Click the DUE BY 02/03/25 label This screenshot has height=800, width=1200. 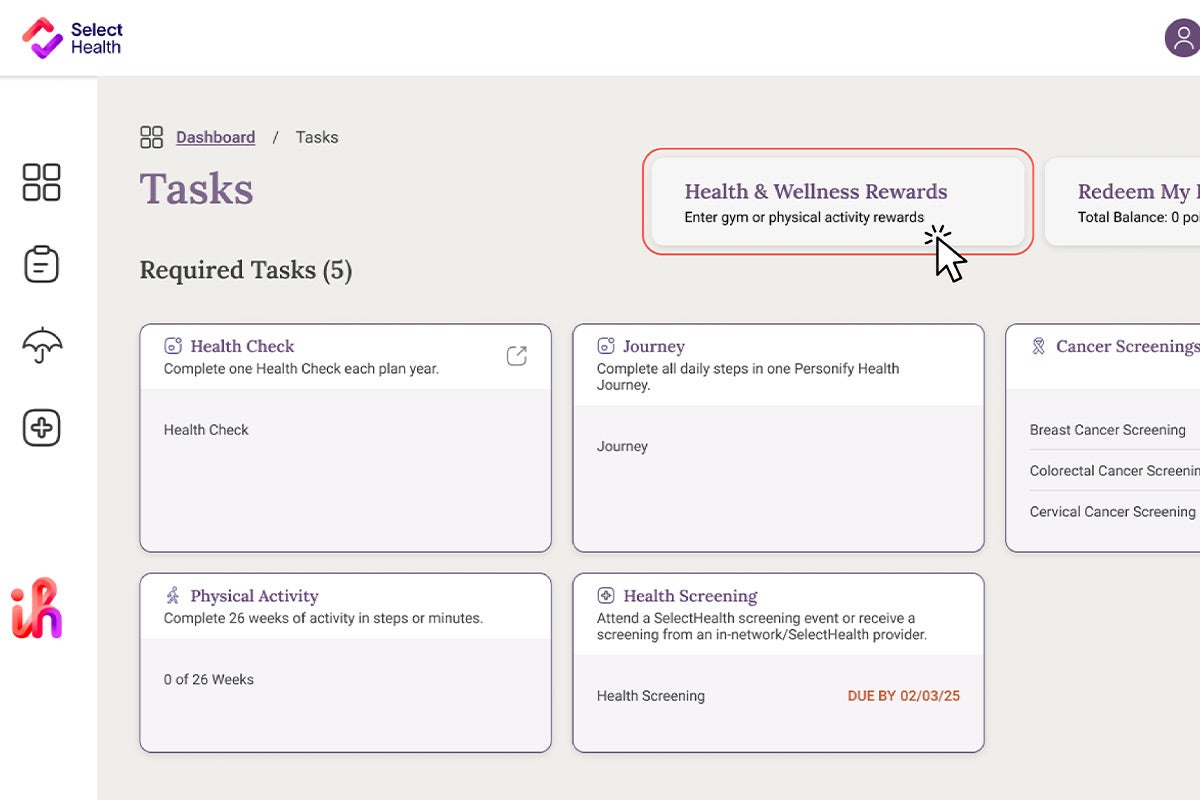[904, 696]
